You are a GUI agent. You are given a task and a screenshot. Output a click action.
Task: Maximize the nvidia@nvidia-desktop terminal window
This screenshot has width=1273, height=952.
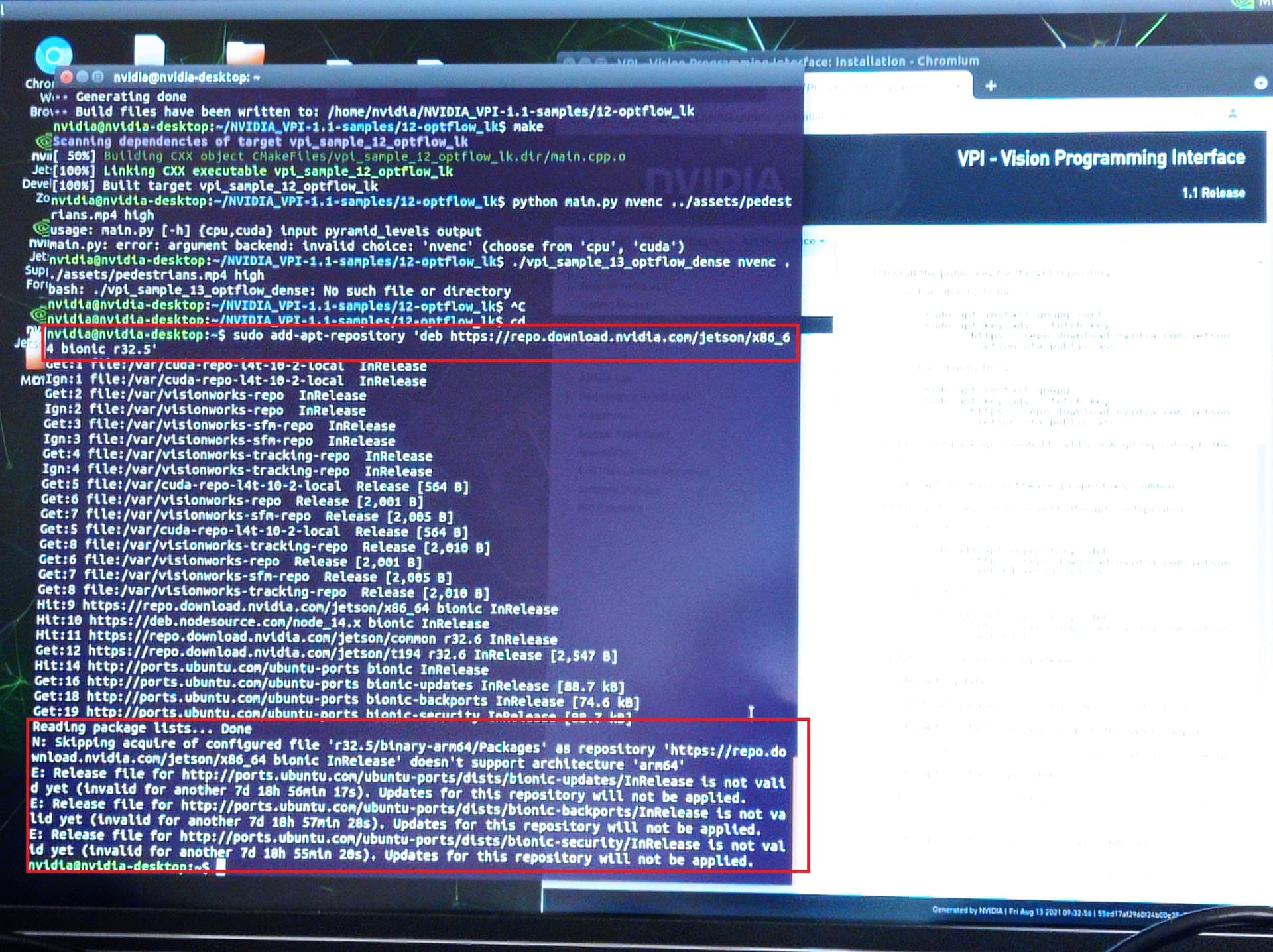click(x=97, y=77)
